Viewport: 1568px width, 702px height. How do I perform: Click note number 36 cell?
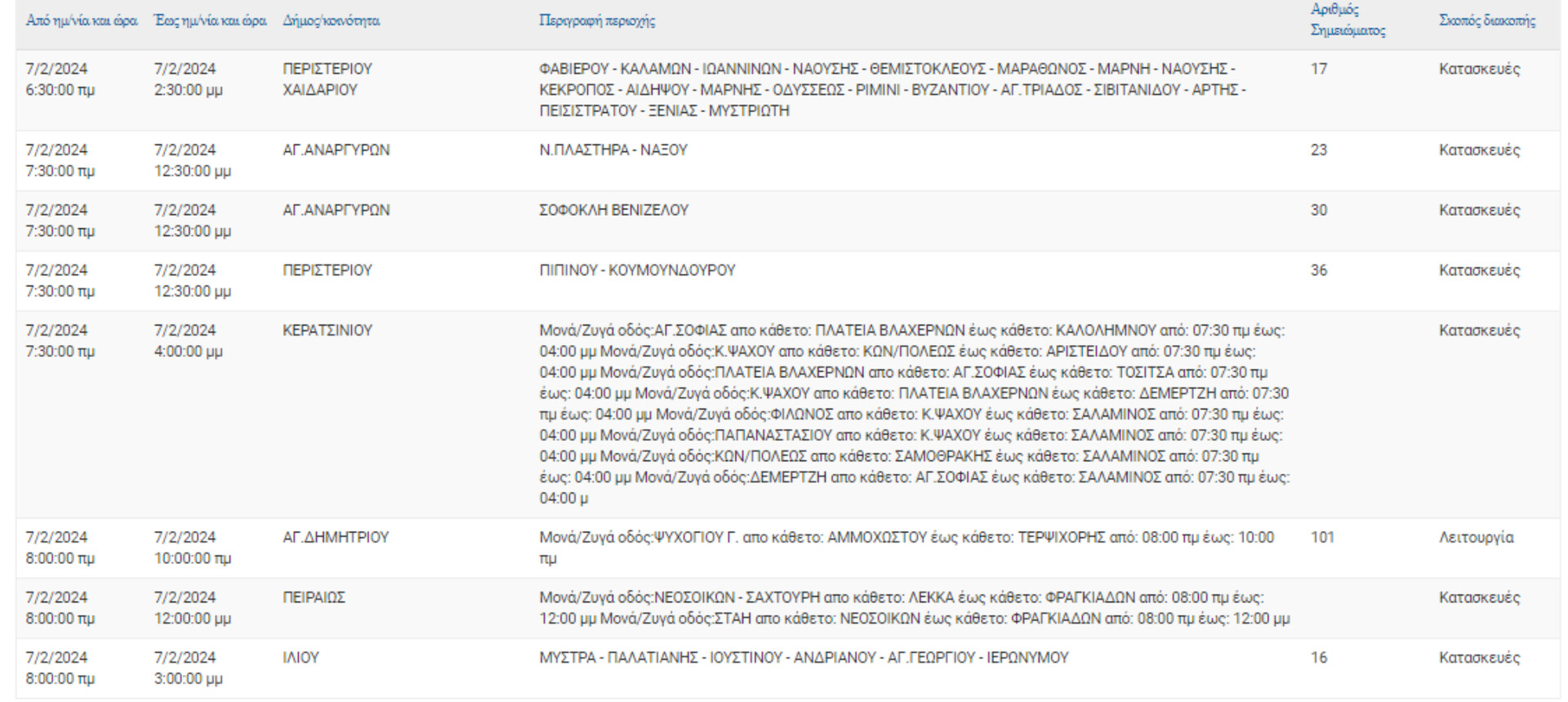1319,271
